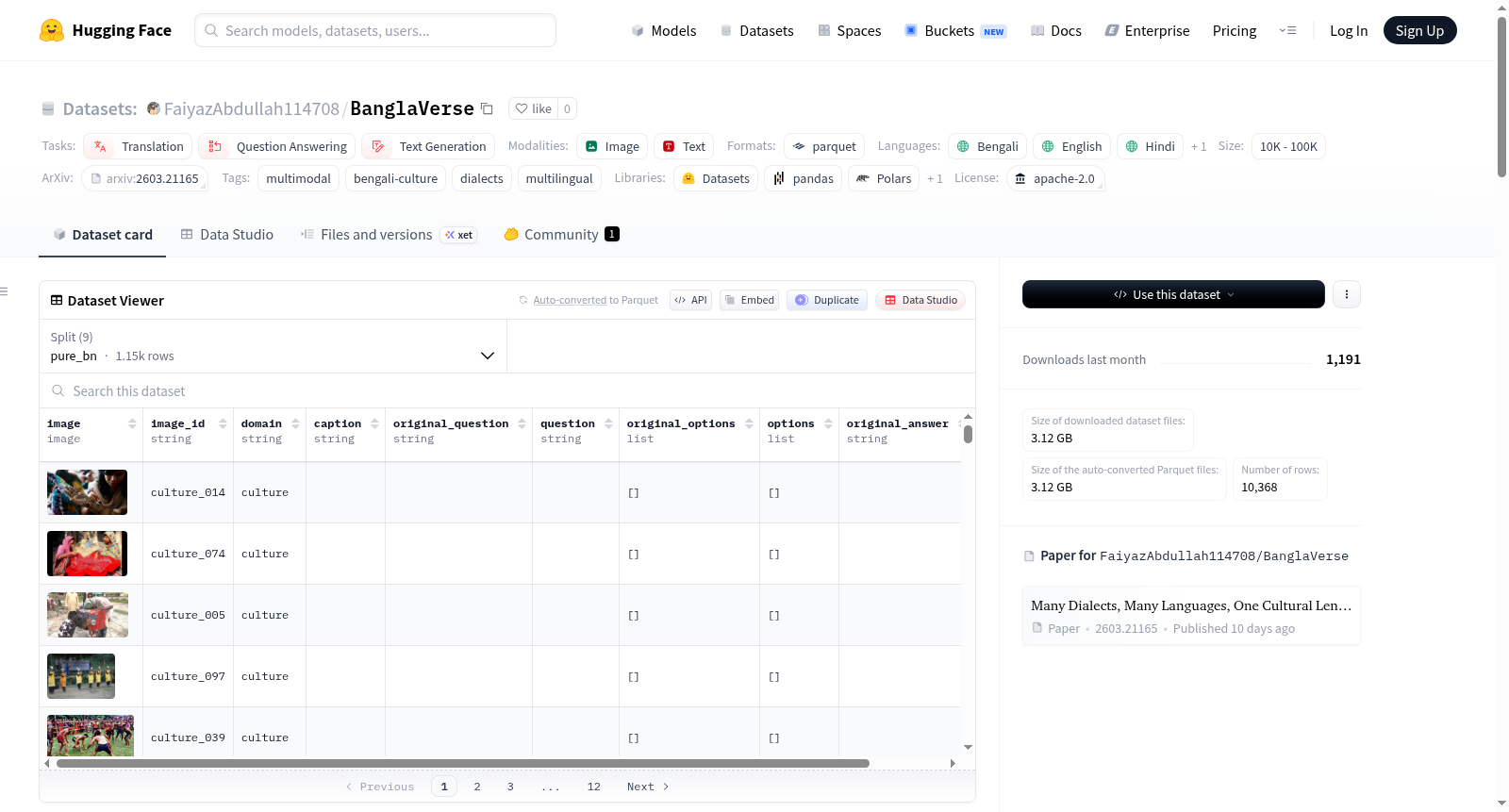Open the Split pure_bn dropdown
The image size is (1509, 812).
coord(273,346)
